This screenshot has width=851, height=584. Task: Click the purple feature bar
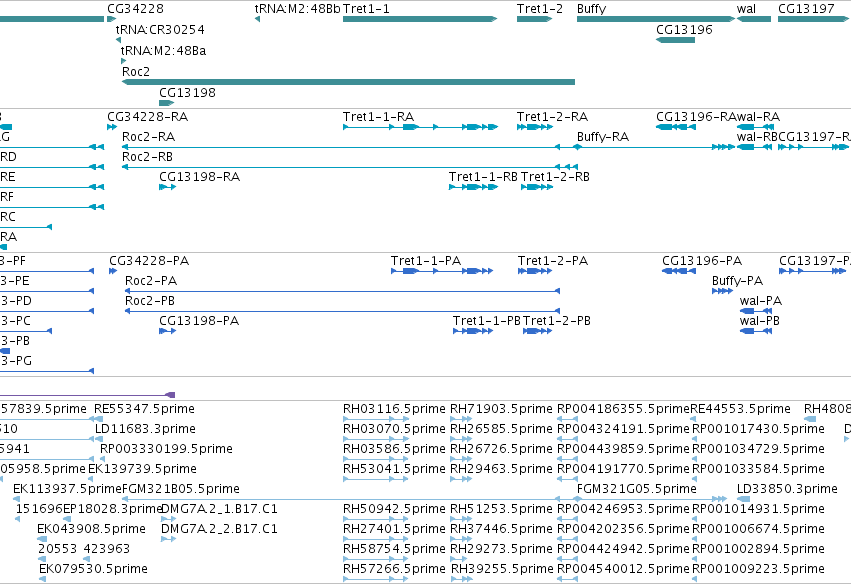[x=87, y=395]
